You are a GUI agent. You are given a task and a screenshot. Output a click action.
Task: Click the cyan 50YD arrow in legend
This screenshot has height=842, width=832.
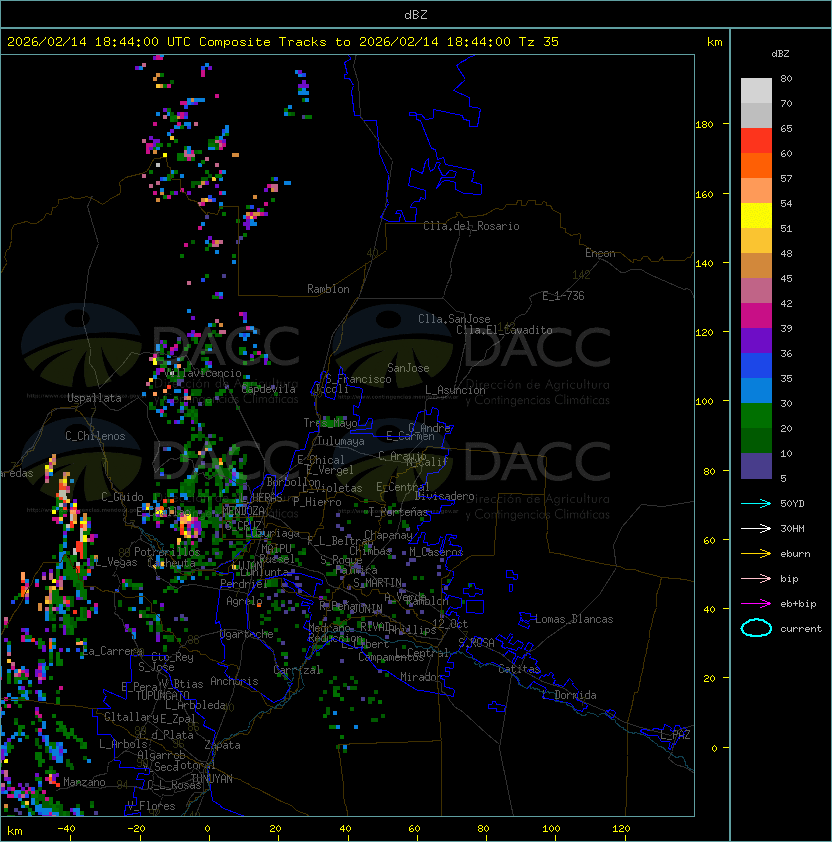click(x=756, y=503)
